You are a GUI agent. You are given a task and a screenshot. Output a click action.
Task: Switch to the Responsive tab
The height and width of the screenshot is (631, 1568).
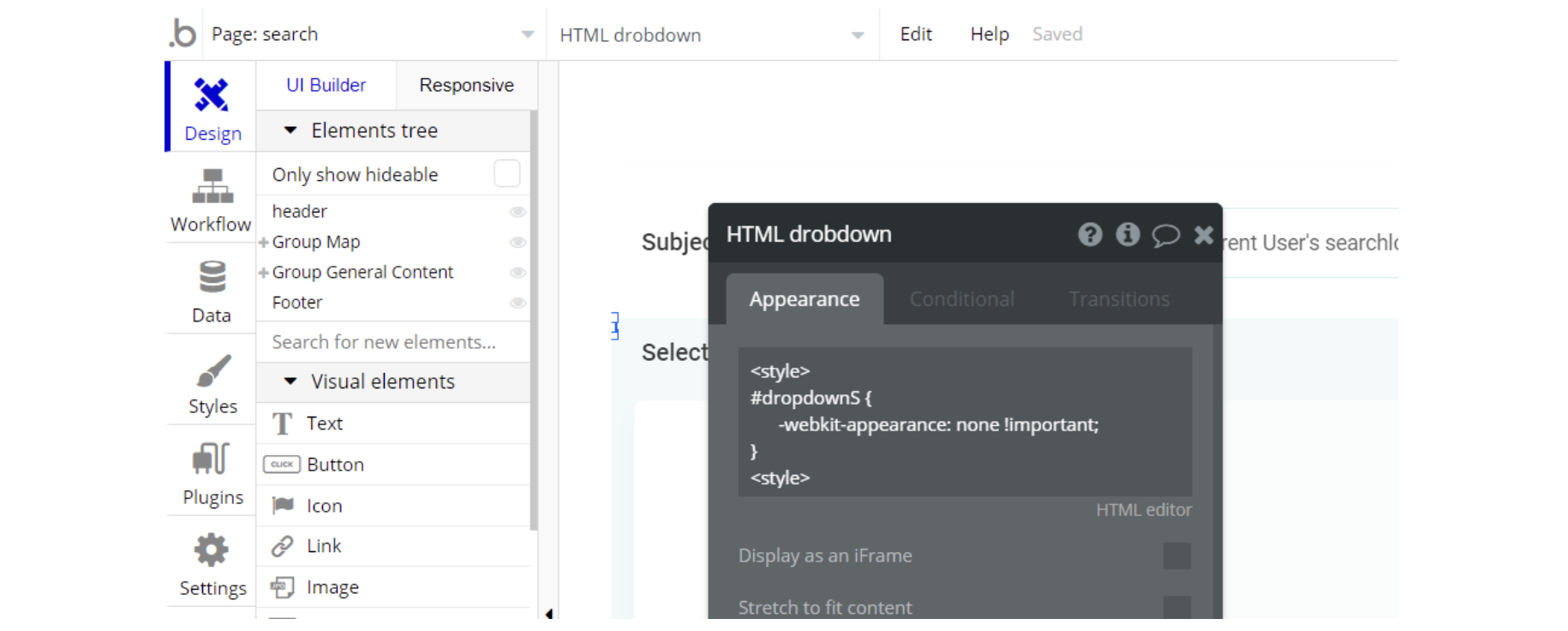coord(466,85)
